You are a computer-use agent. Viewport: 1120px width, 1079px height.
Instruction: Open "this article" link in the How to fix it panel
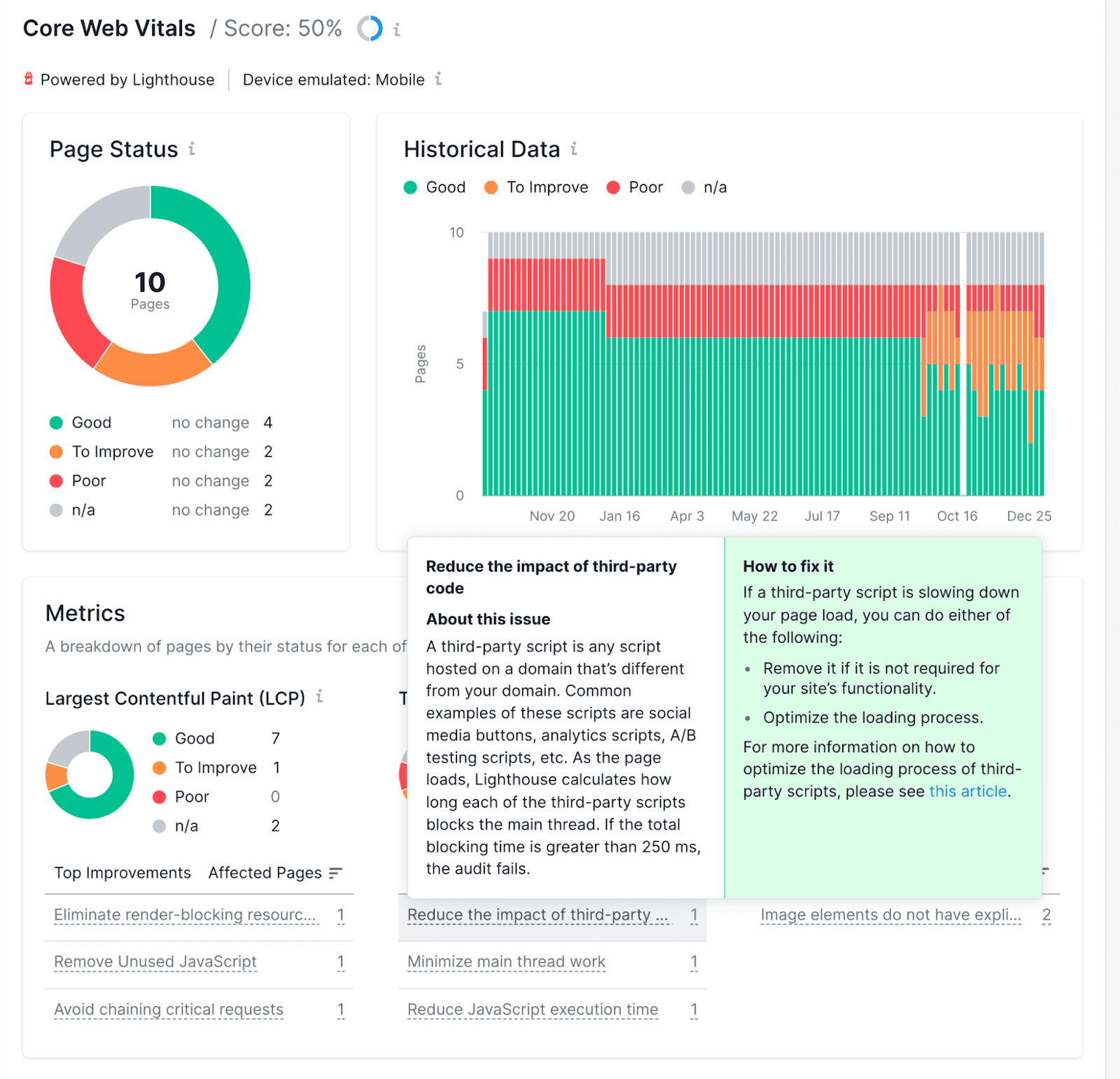click(968, 791)
